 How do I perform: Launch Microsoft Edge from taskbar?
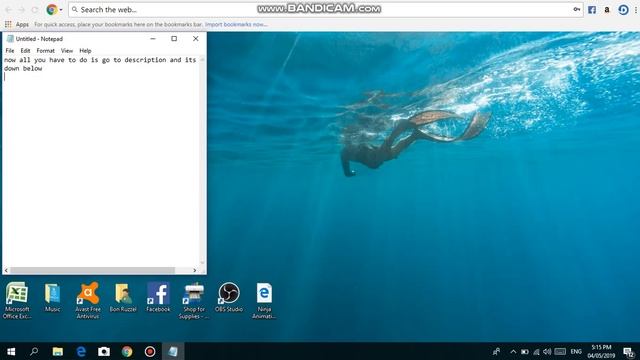[x=81, y=351]
